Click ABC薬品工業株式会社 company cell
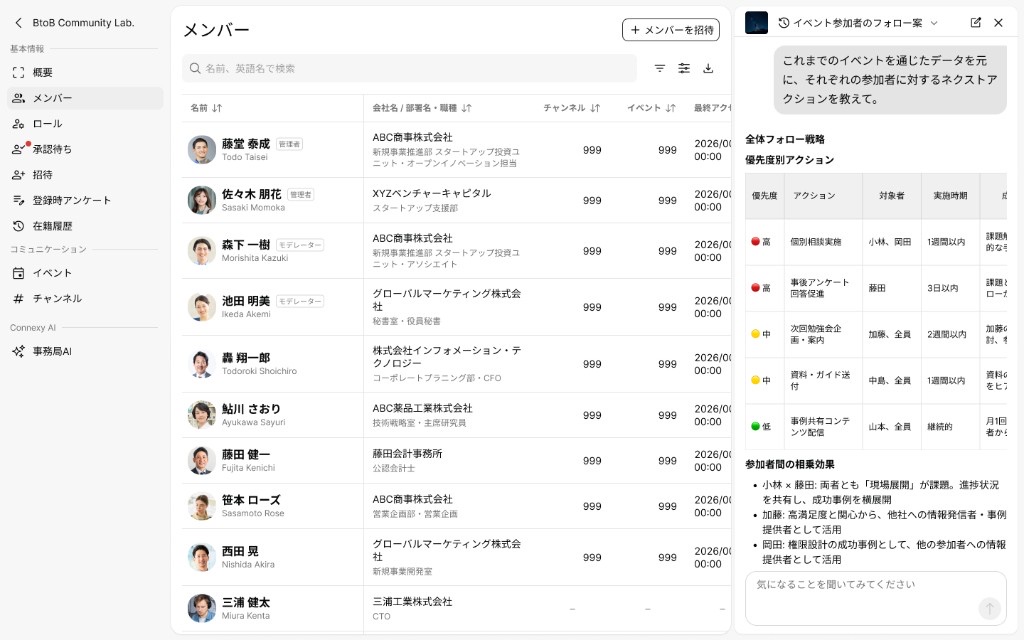Screen dimensions: 1024x640 coord(422,408)
